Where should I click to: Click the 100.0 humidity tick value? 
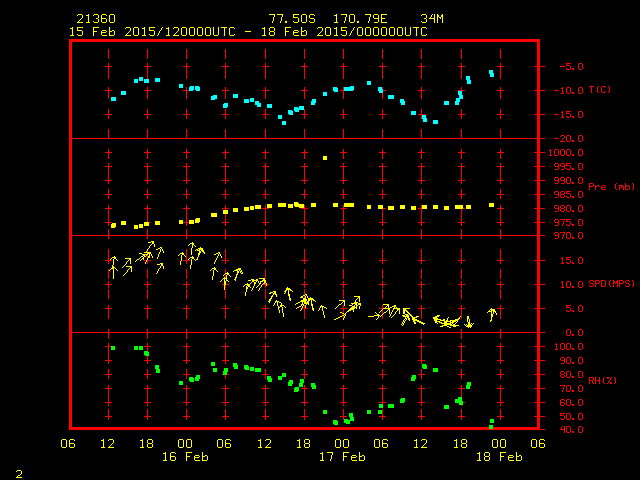coord(569,347)
